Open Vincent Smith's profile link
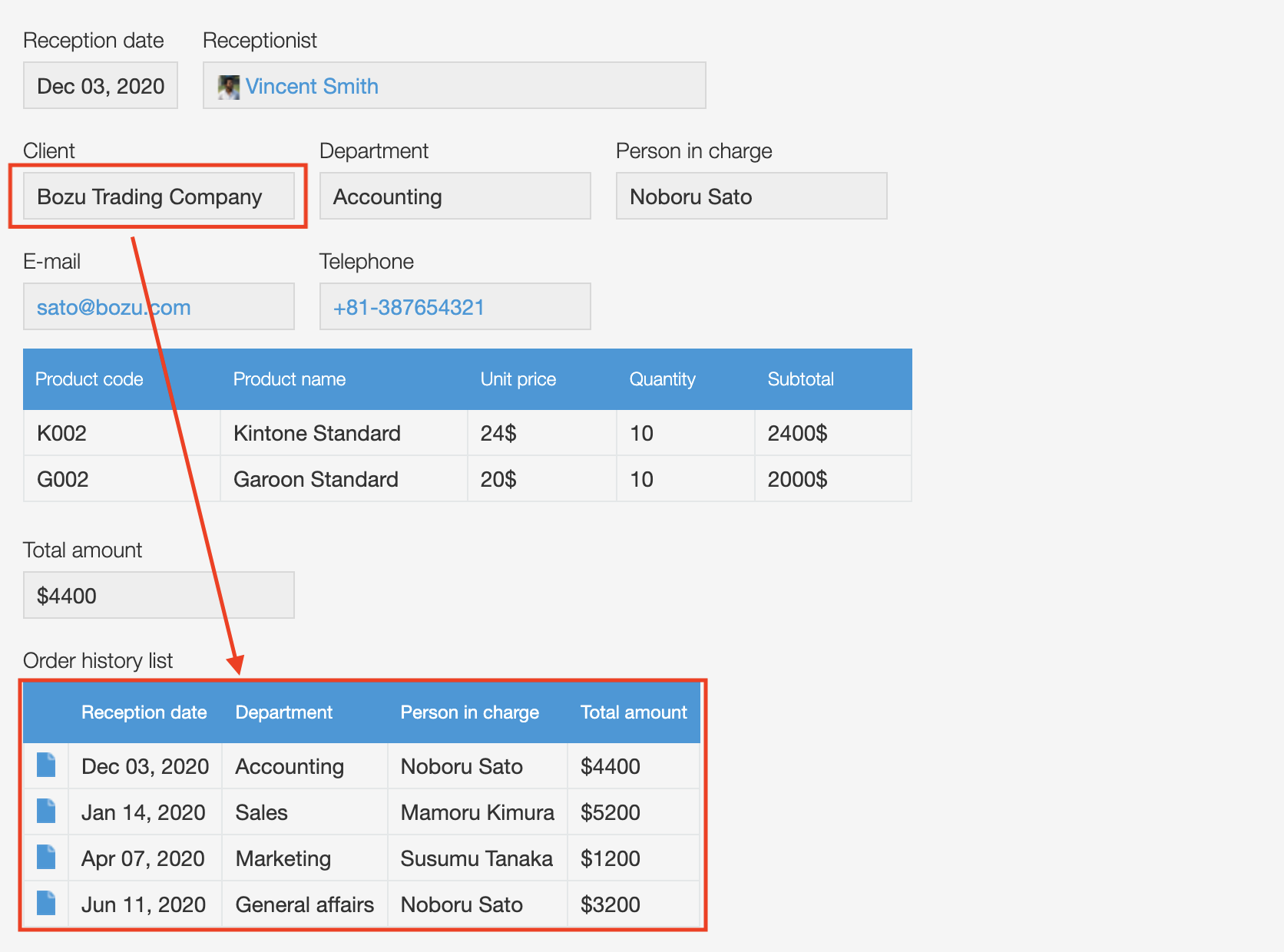The image size is (1284, 952). pos(312,87)
